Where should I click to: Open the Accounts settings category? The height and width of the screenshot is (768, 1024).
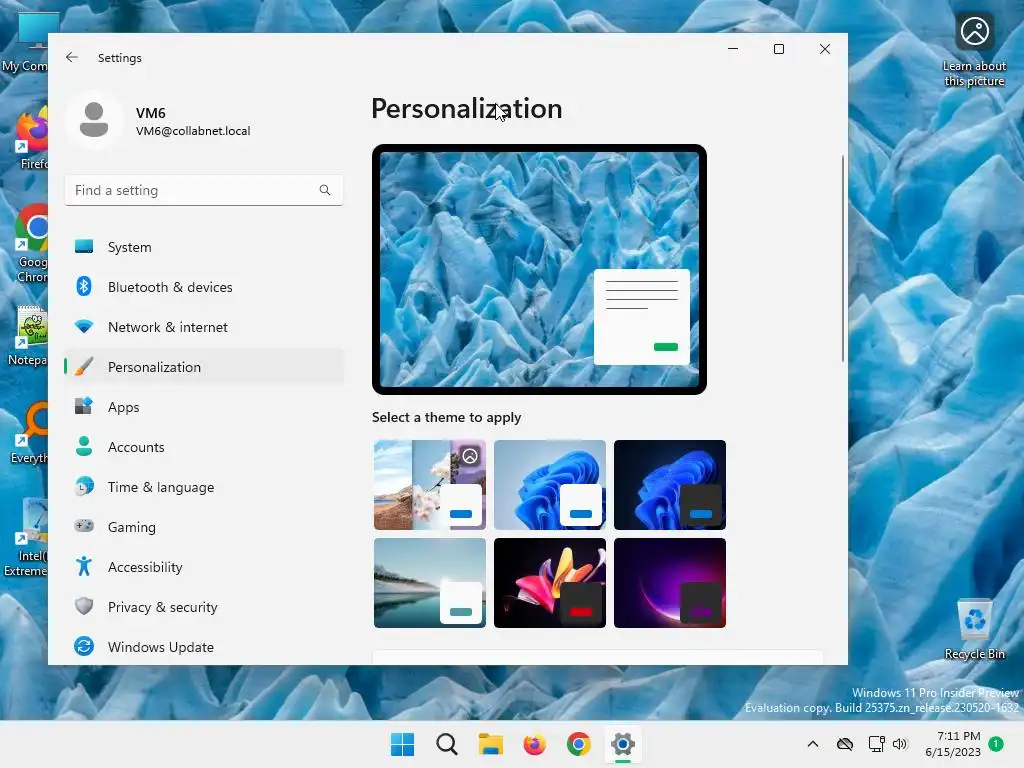pos(204,447)
